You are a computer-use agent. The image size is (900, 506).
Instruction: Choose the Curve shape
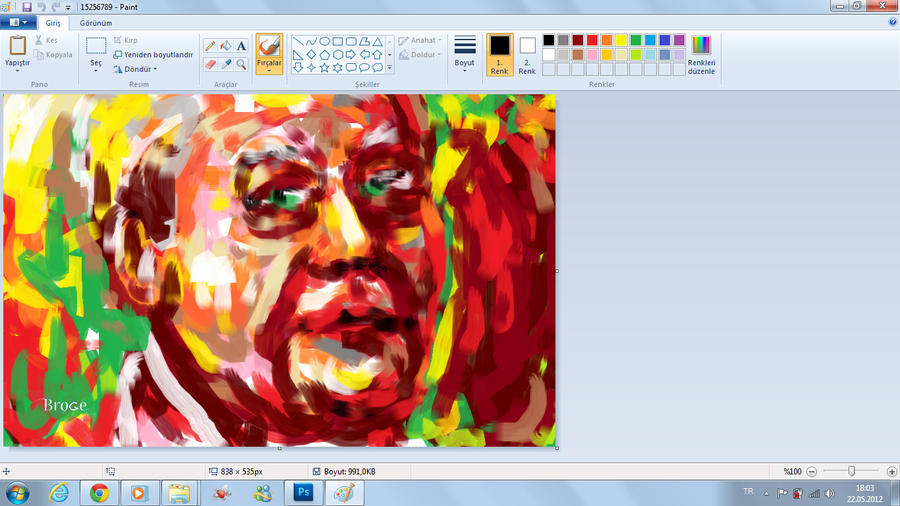coord(311,42)
